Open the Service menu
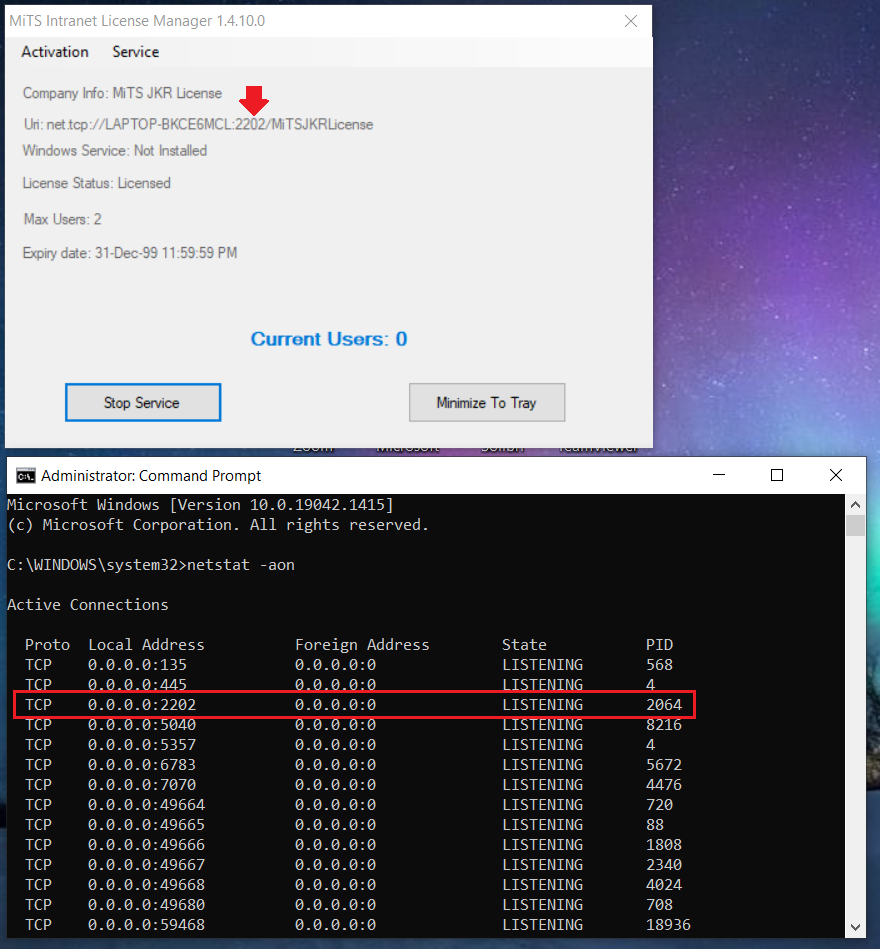 pos(136,52)
